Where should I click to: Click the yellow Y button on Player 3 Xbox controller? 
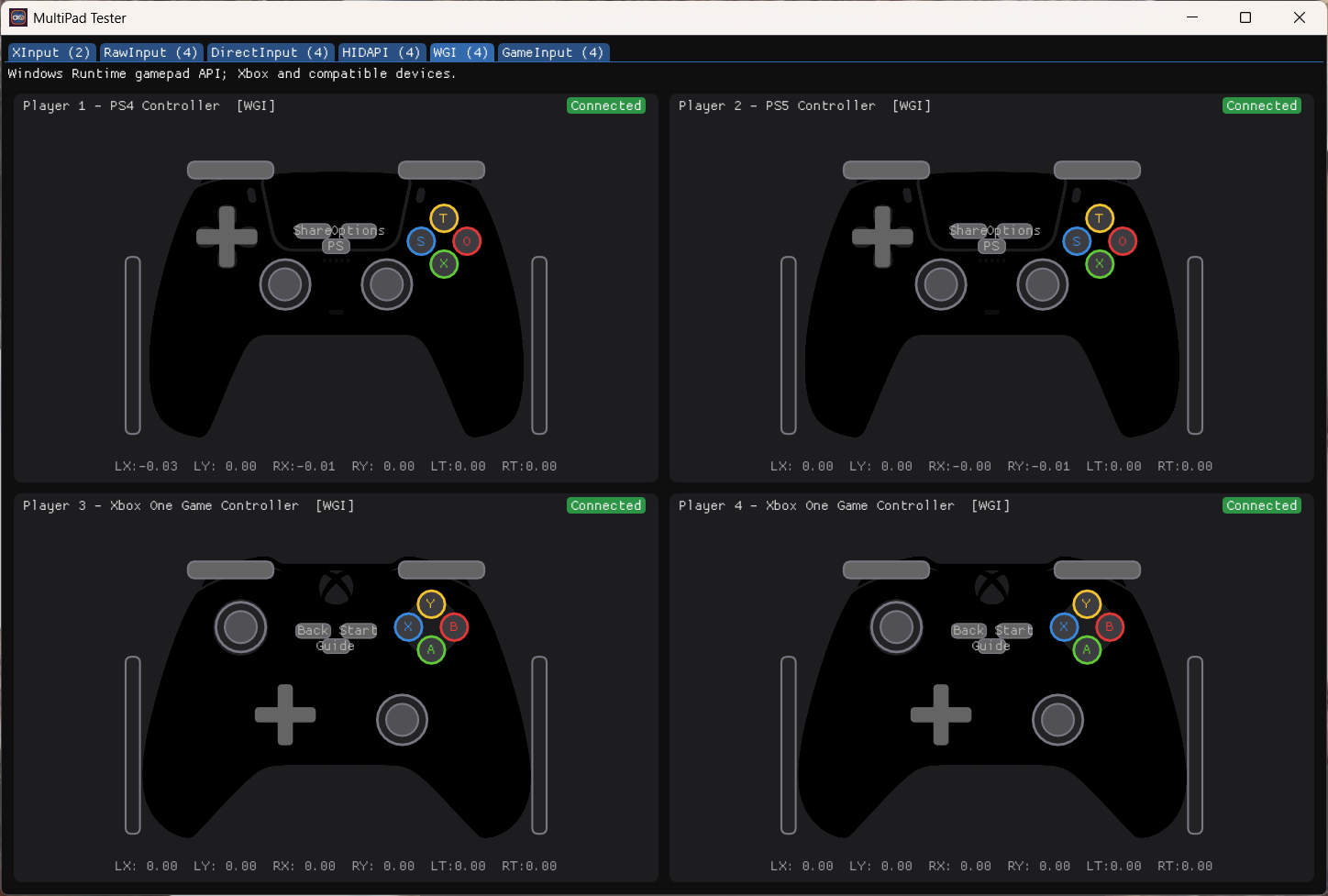pyautogui.click(x=431, y=603)
